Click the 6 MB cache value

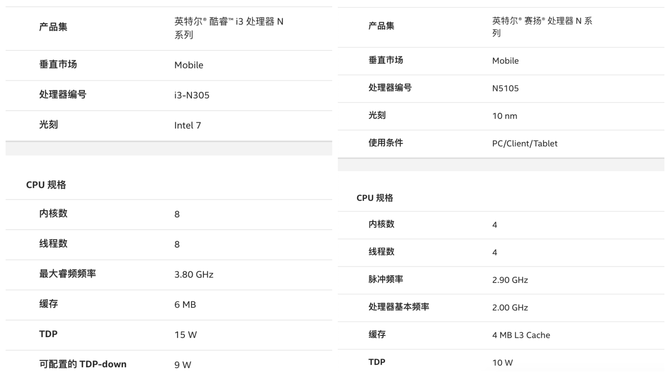[x=185, y=305]
